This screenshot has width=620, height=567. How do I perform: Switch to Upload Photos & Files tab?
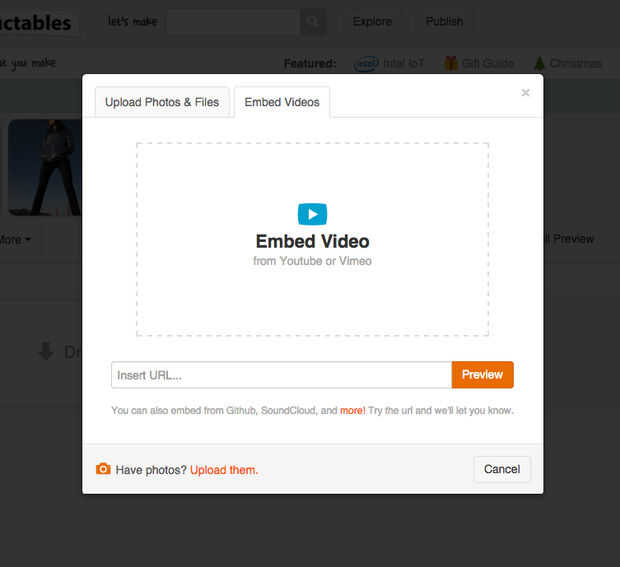(163, 102)
